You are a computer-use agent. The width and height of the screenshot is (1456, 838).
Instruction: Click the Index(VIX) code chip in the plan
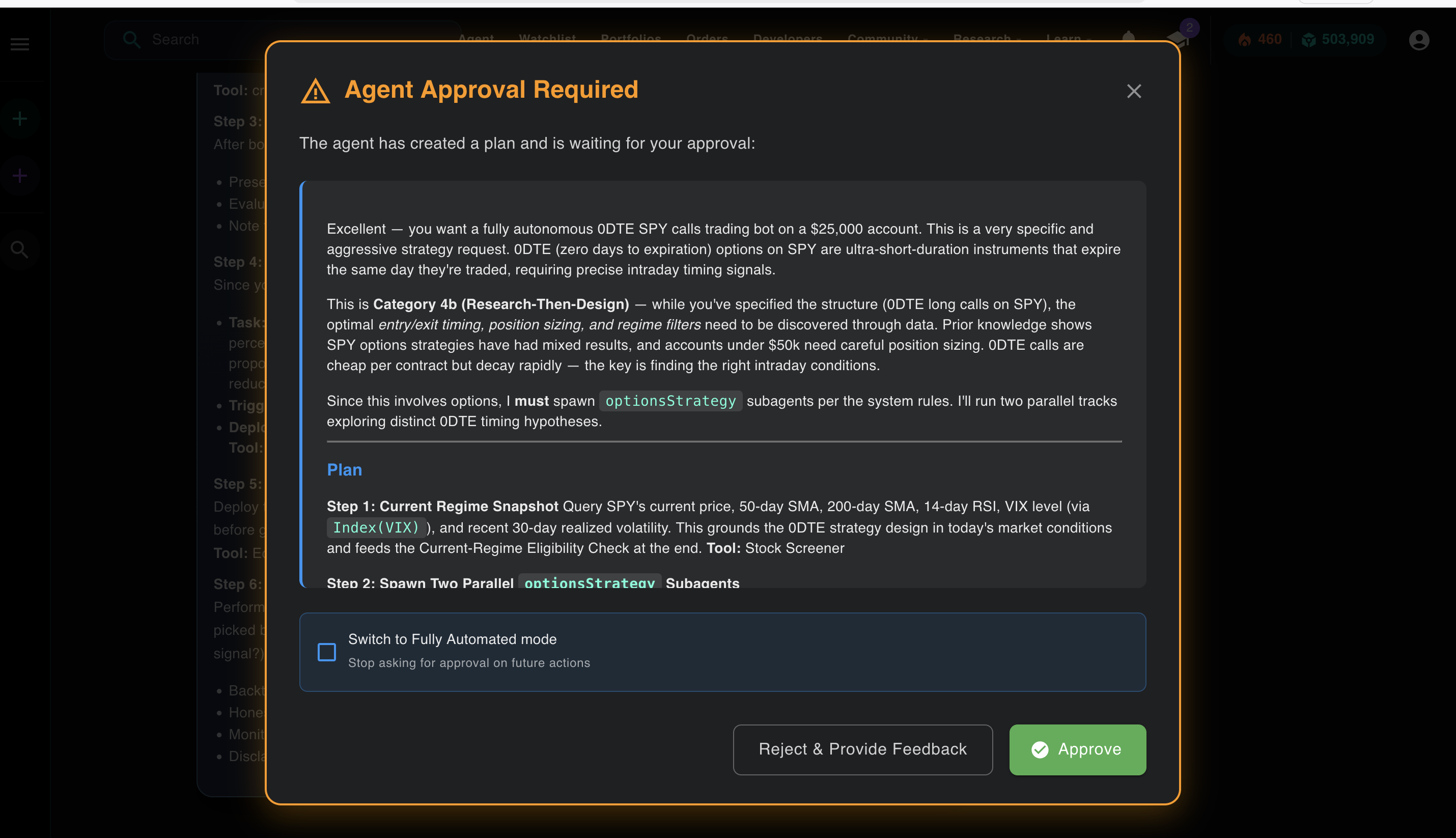(376, 526)
